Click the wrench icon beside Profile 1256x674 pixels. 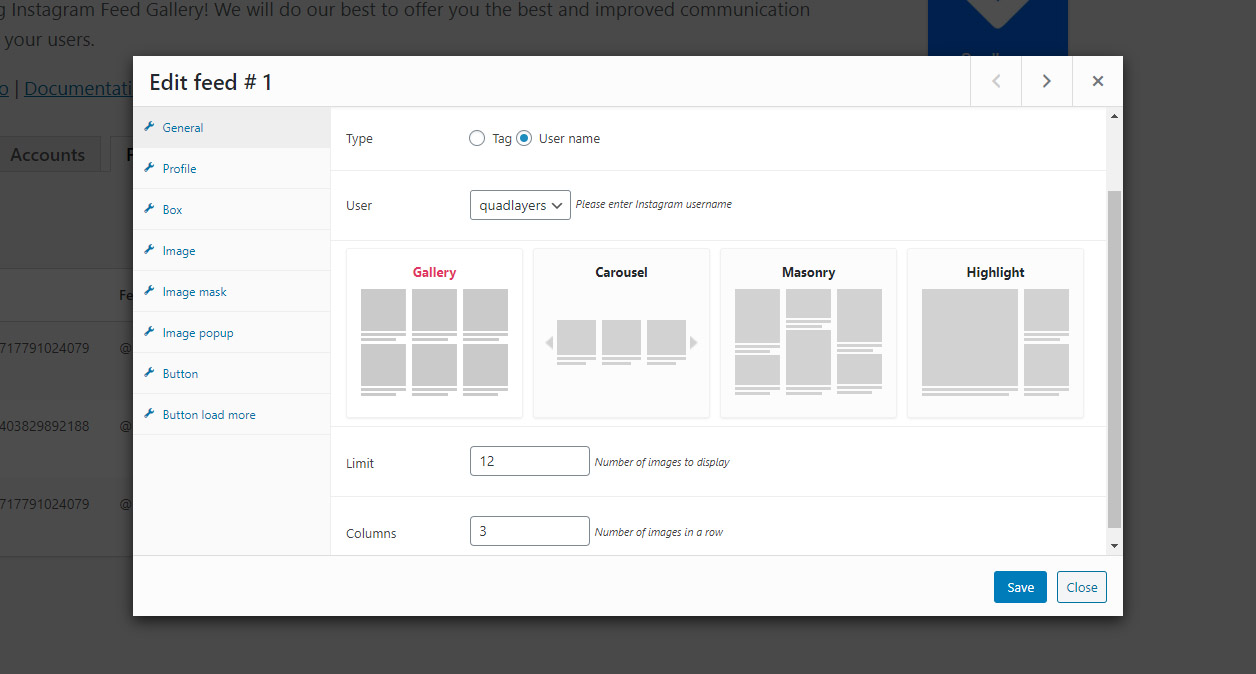(x=149, y=168)
